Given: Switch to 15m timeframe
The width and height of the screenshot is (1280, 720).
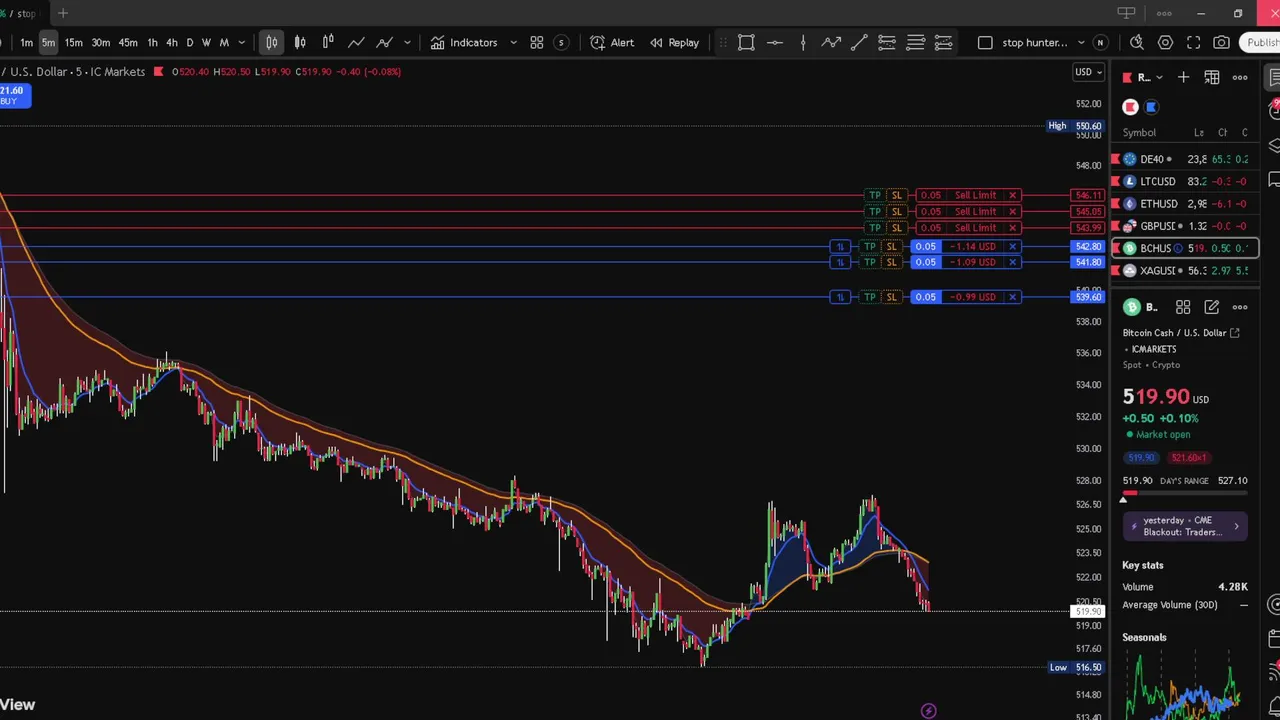Looking at the screenshot, I should click(x=73, y=42).
